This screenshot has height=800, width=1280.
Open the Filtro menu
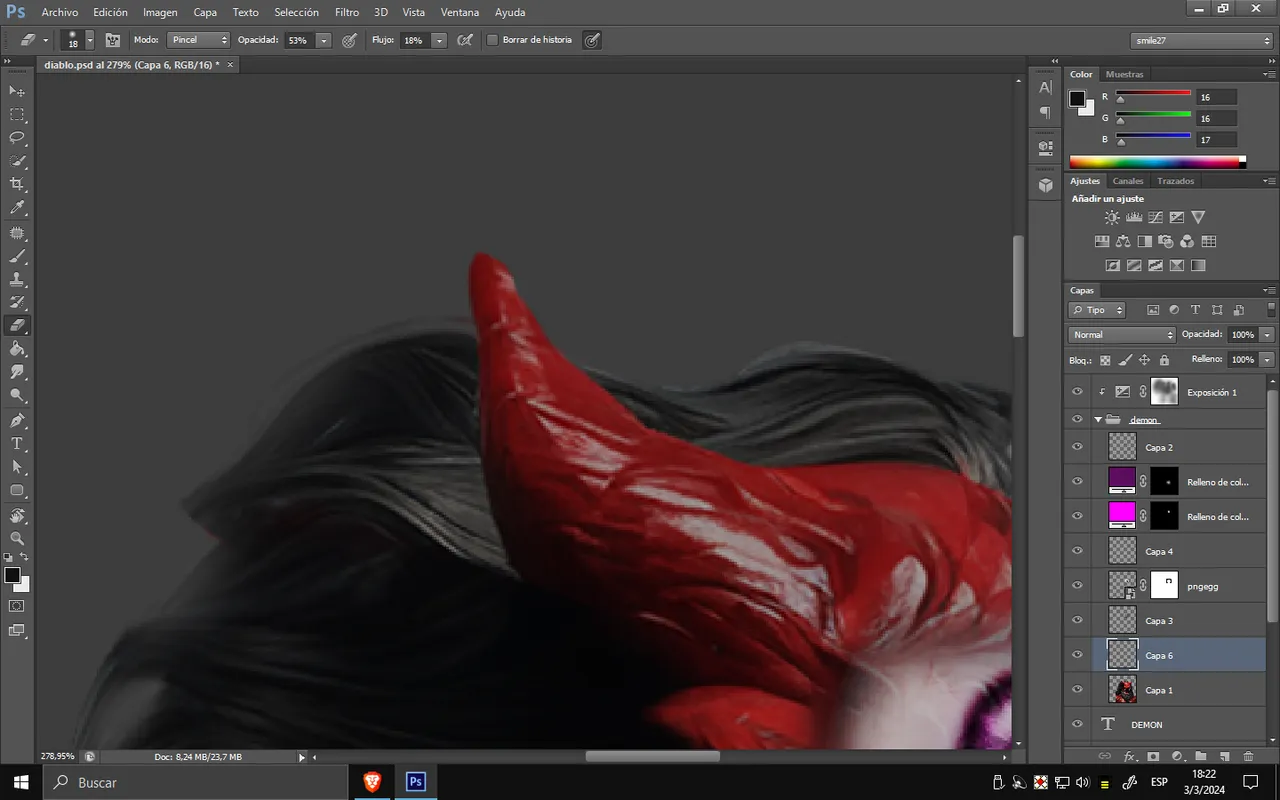pyautogui.click(x=347, y=12)
